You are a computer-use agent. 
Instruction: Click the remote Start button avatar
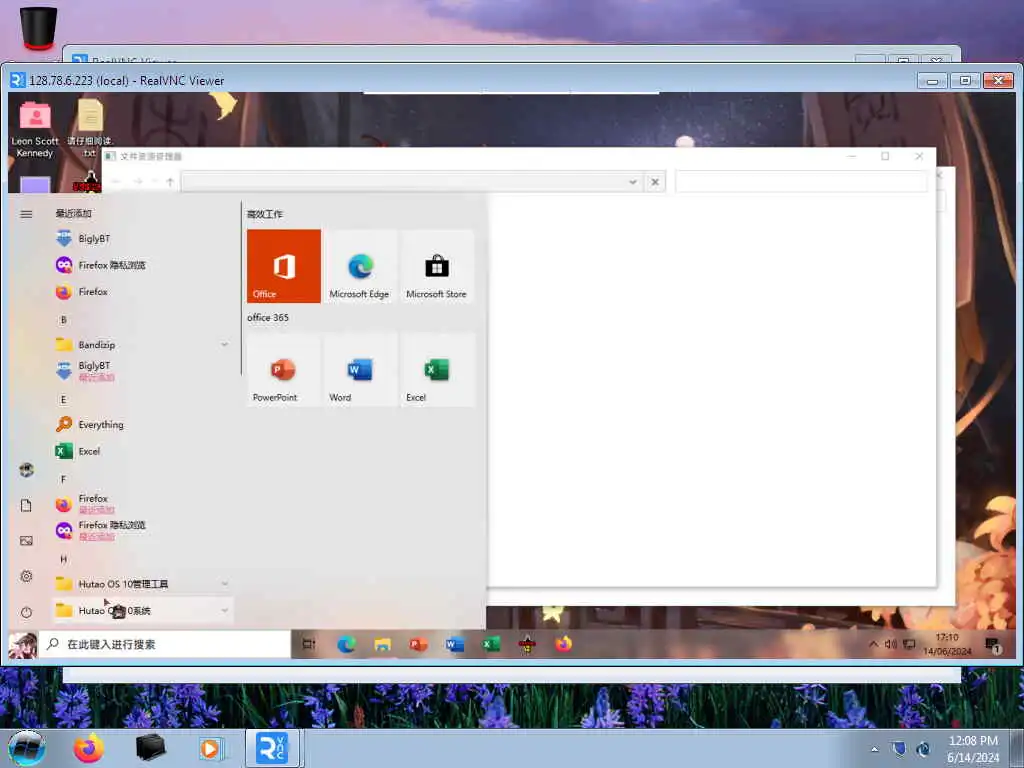23,645
